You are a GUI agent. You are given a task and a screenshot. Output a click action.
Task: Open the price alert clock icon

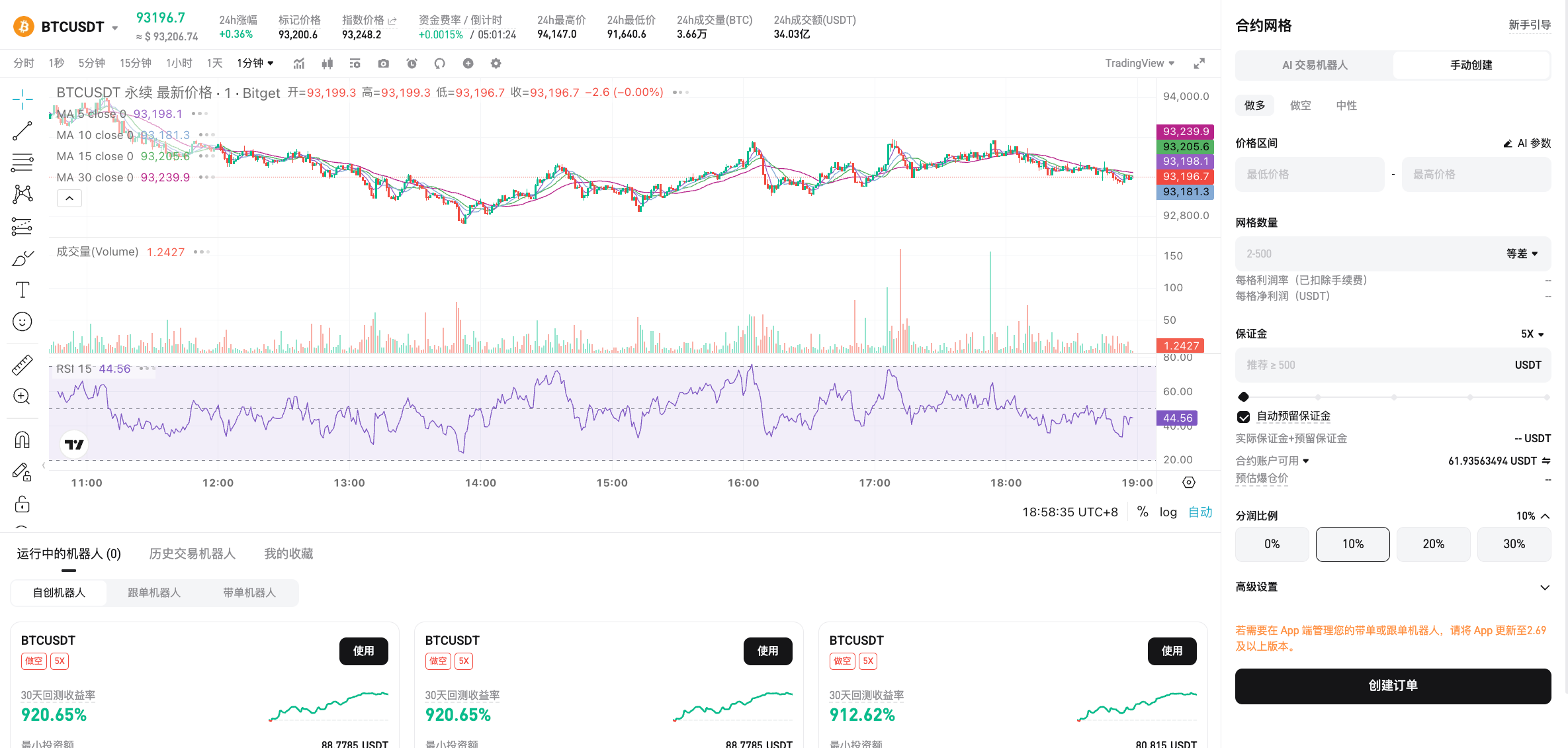pyautogui.click(x=412, y=64)
